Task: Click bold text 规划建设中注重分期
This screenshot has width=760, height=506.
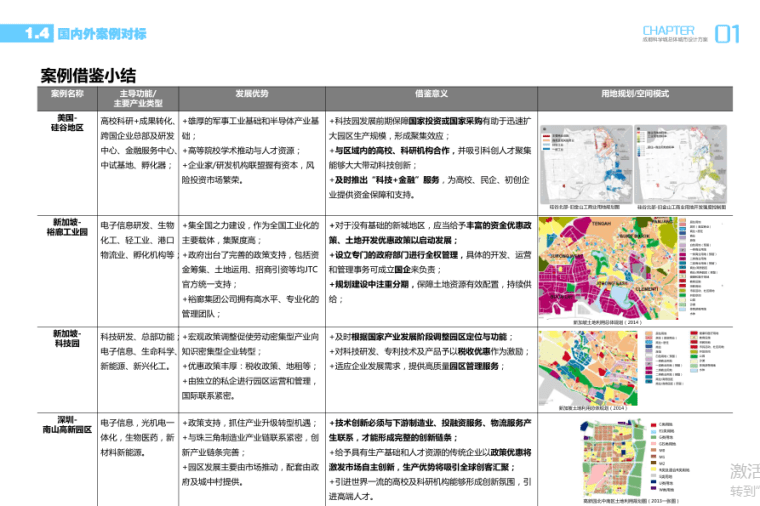Action: [x=371, y=285]
